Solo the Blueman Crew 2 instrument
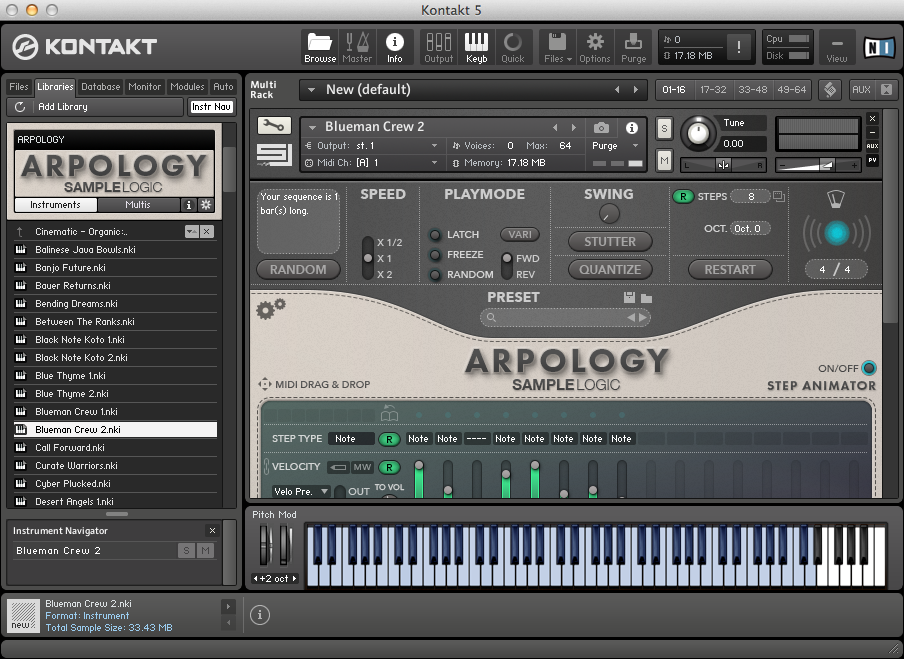The width and height of the screenshot is (904, 659). click(x=664, y=129)
